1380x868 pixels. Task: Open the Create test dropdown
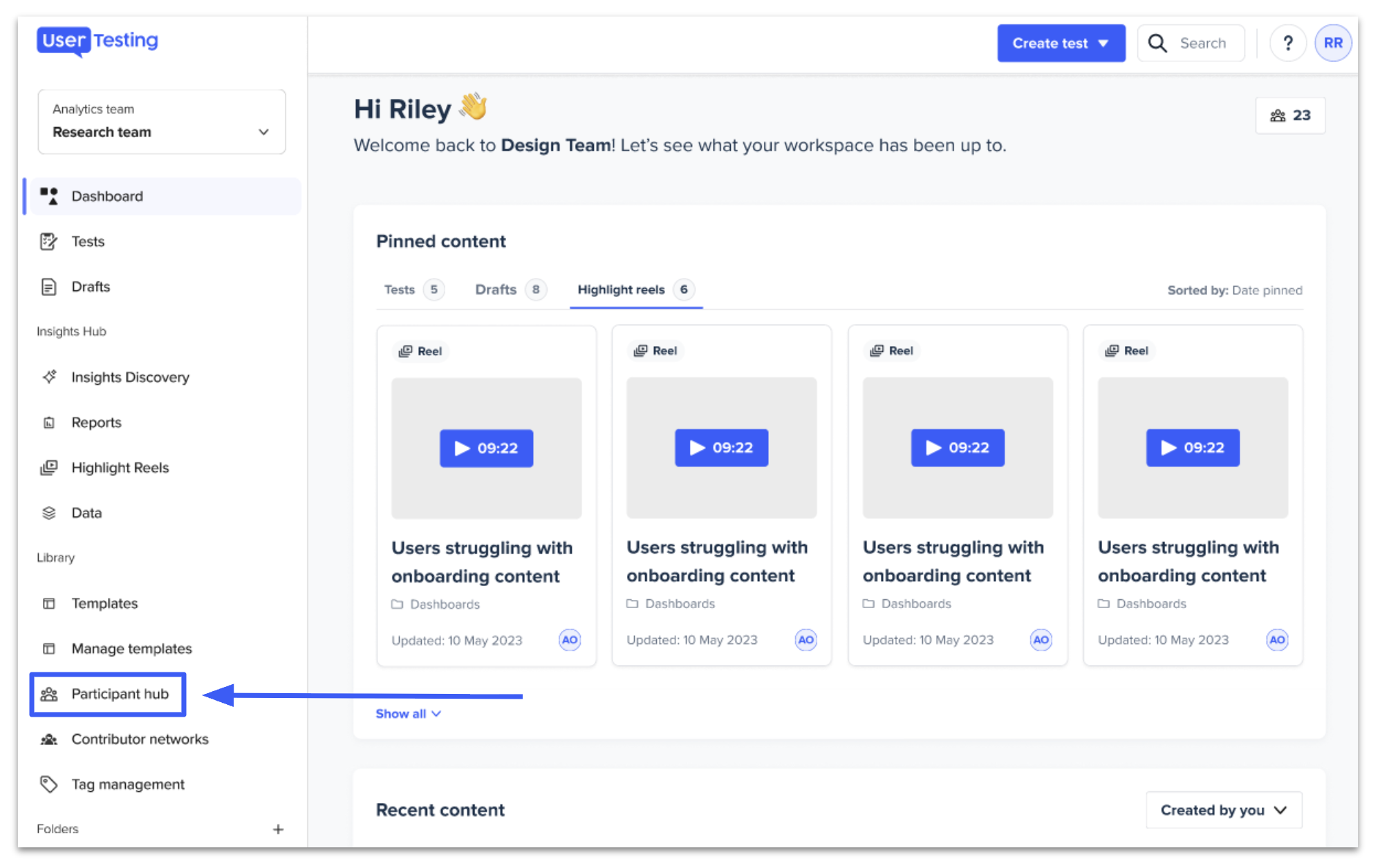click(1061, 44)
